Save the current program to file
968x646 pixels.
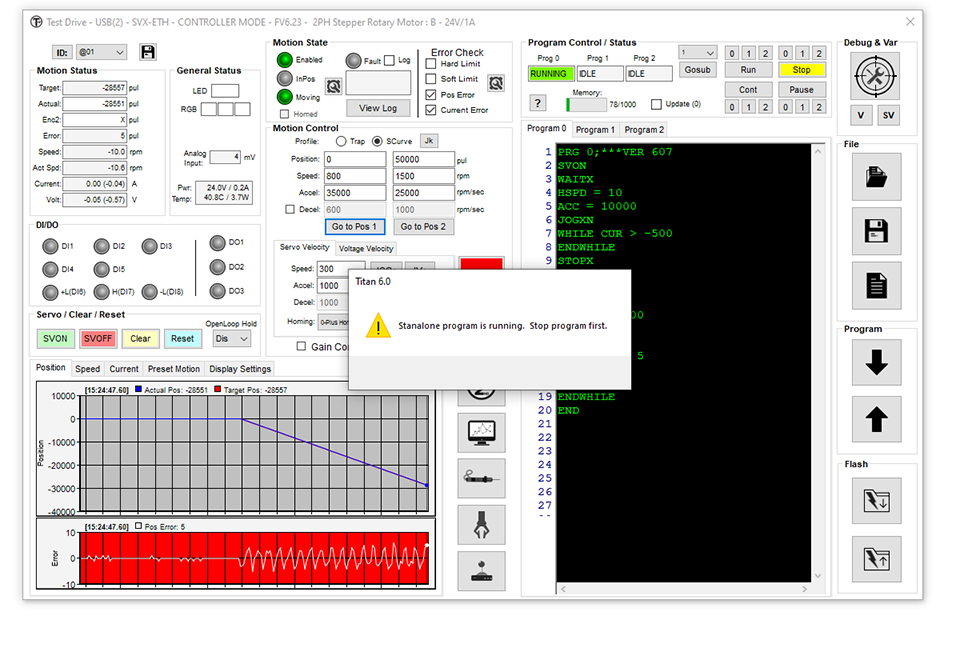pyautogui.click(x=877, y=231)
